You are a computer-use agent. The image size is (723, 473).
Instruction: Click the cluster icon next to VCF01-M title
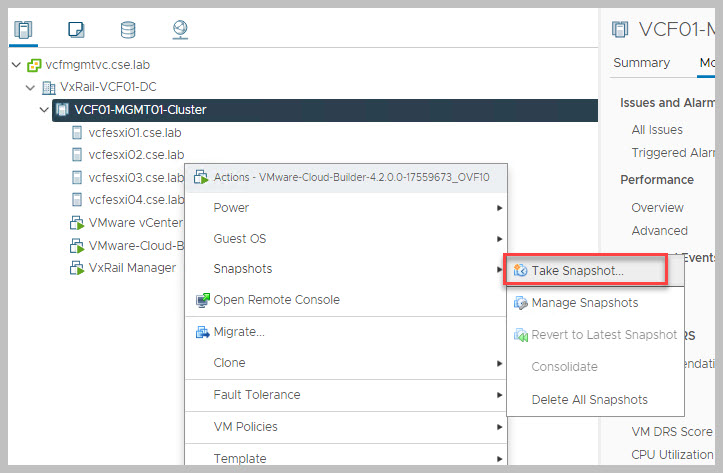pyautogui.click(x=620, y=30)
